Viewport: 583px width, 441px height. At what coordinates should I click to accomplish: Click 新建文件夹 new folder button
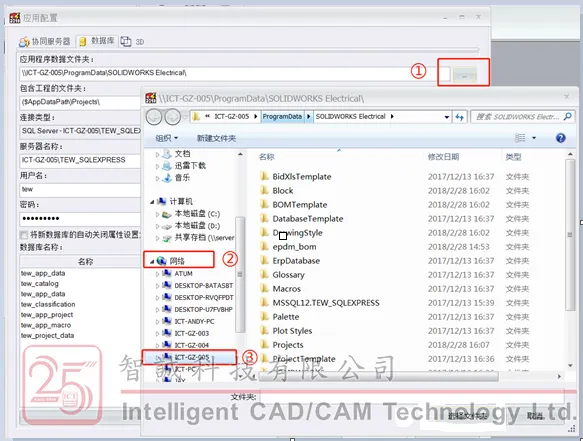[x=216, y=138]
